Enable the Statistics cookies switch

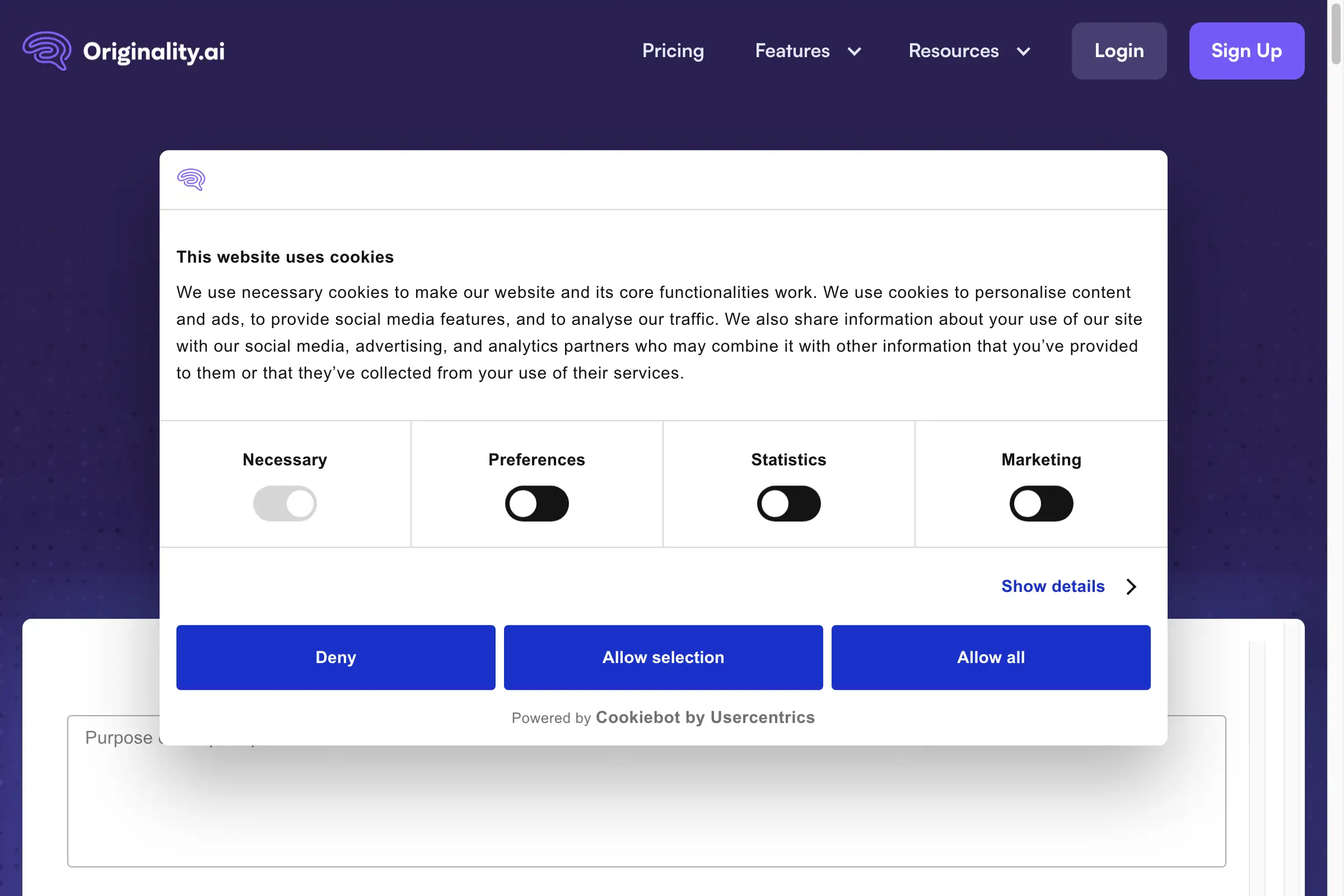[788, 503]
